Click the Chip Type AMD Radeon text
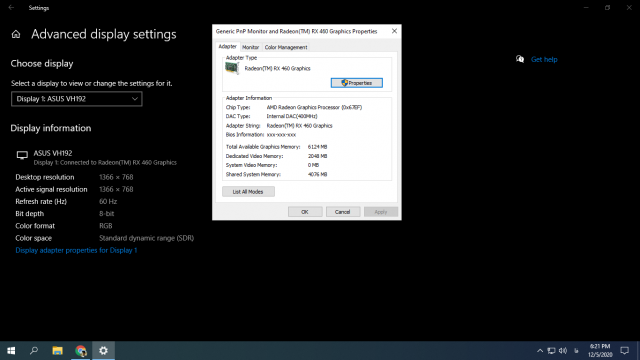This screenshot has height=360, width=640. coord(314,107)
